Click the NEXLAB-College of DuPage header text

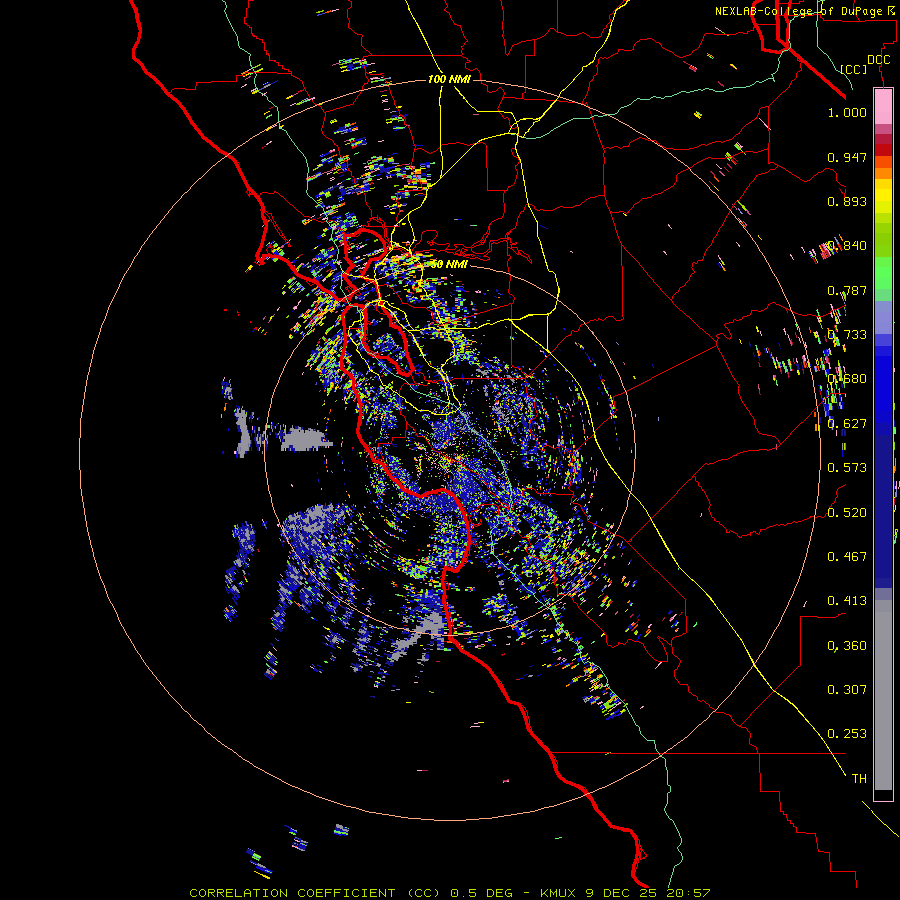804,11
